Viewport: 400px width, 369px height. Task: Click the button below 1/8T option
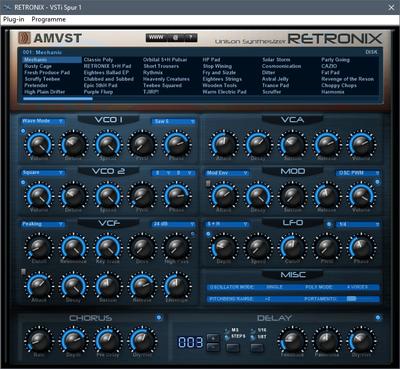coord(257,348)
